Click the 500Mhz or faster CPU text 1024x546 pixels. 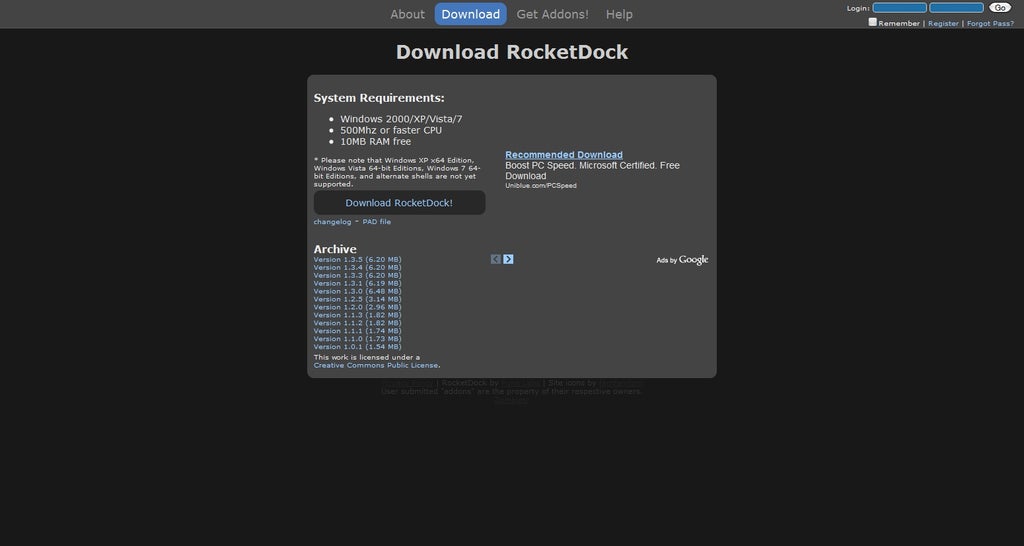point(391,130)
